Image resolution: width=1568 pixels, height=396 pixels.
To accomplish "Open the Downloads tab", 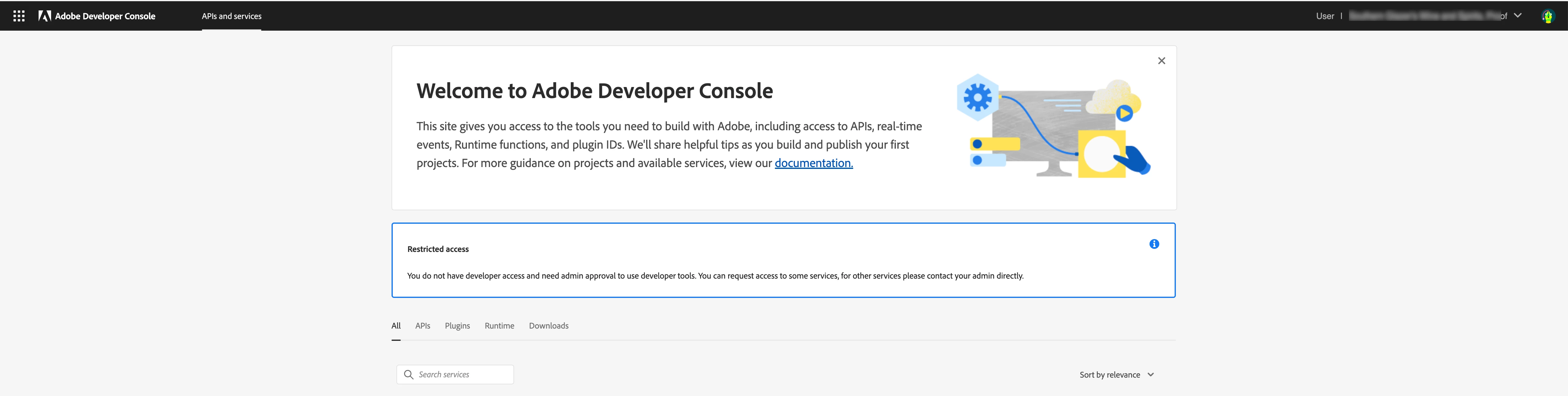I will 548,326.
